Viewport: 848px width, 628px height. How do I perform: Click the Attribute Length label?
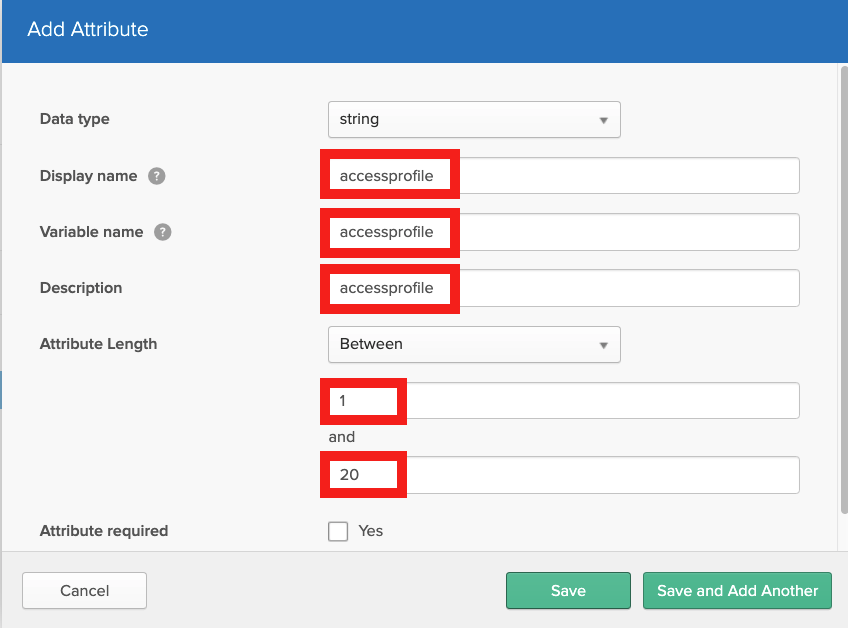(x=98, y=344)
